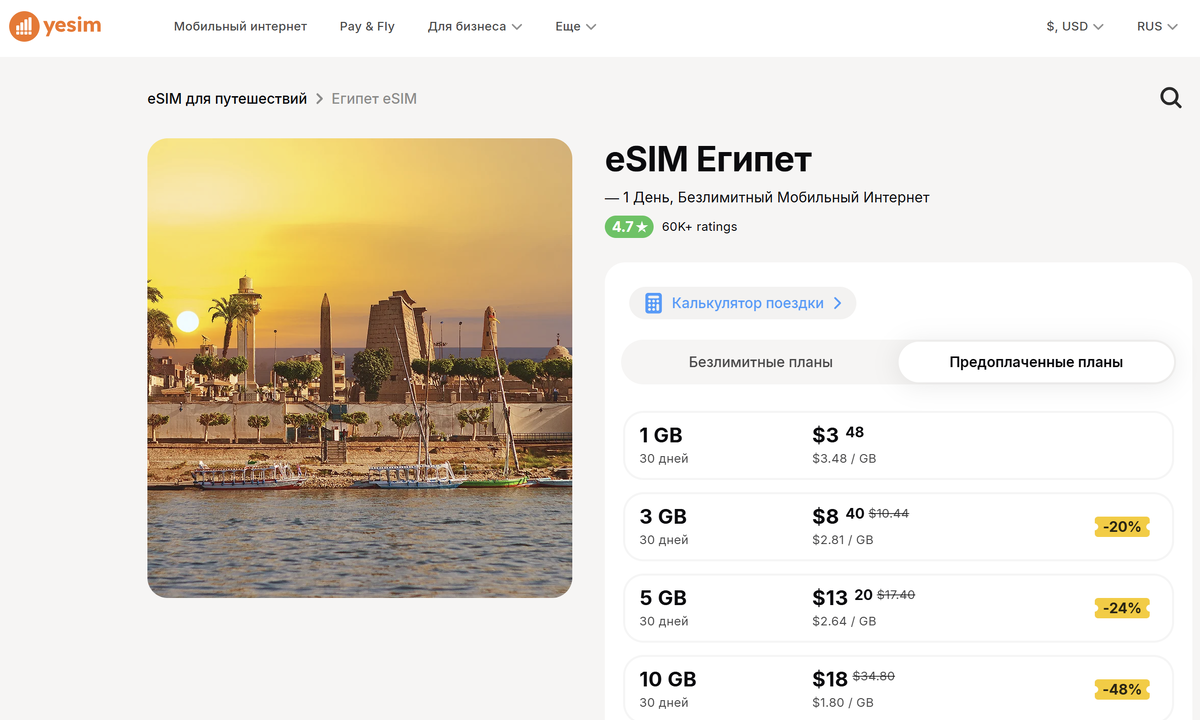
Task: Click the Египет eSIM breadcrumb
Action: pos(374,99)
